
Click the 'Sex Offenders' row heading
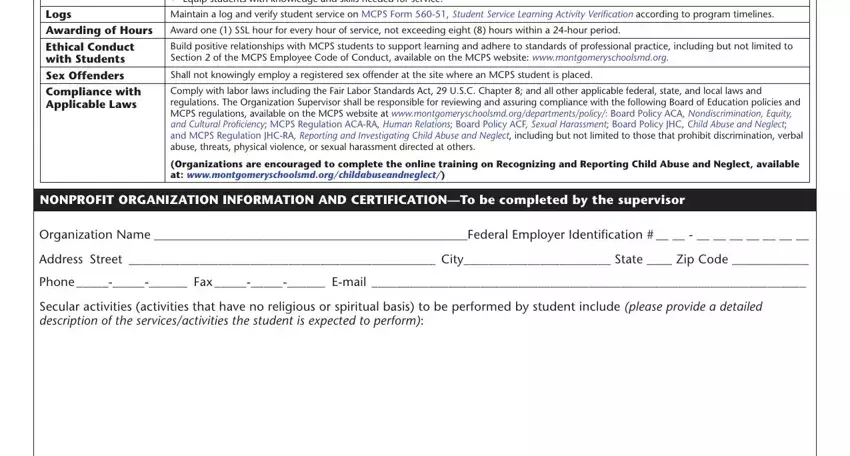point(85,75)
